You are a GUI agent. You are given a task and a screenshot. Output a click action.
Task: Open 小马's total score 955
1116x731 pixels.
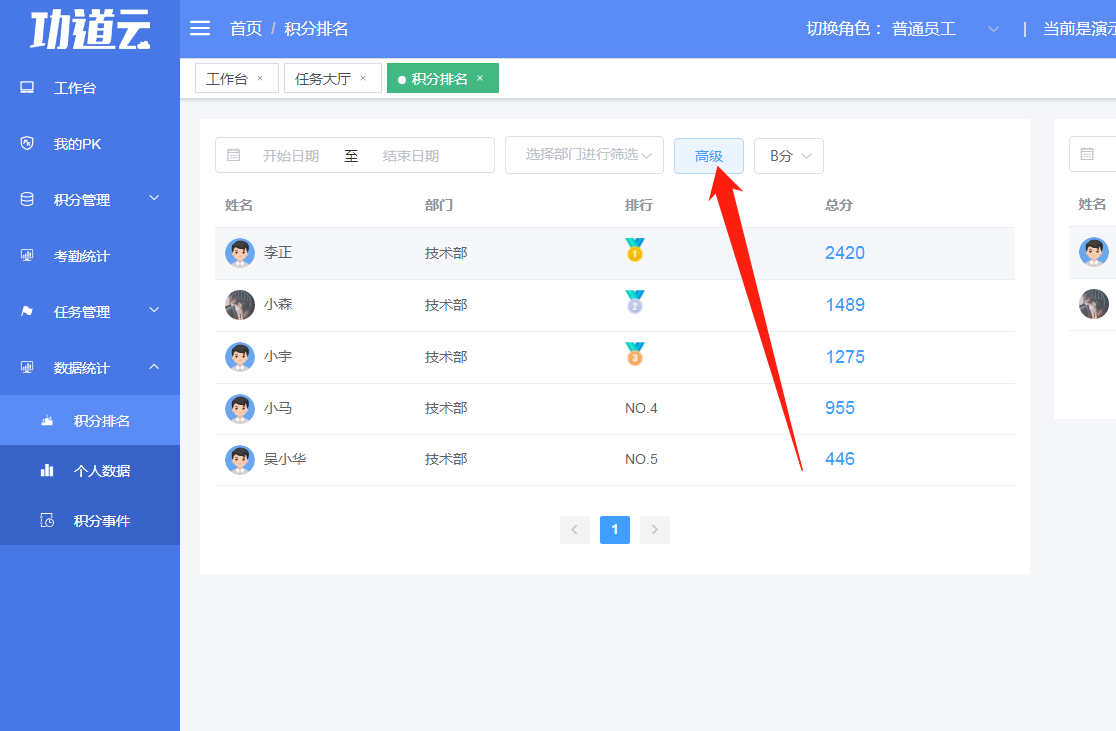(840, 408)
